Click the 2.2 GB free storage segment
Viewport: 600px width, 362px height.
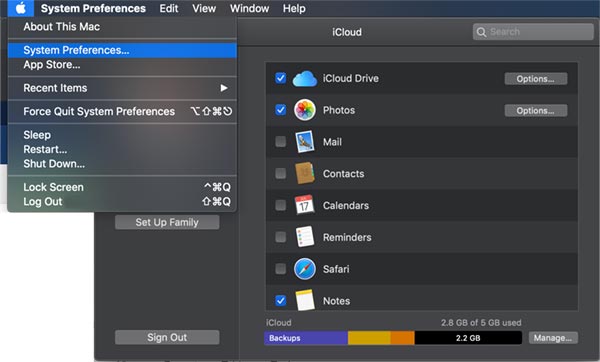point(468,338)
